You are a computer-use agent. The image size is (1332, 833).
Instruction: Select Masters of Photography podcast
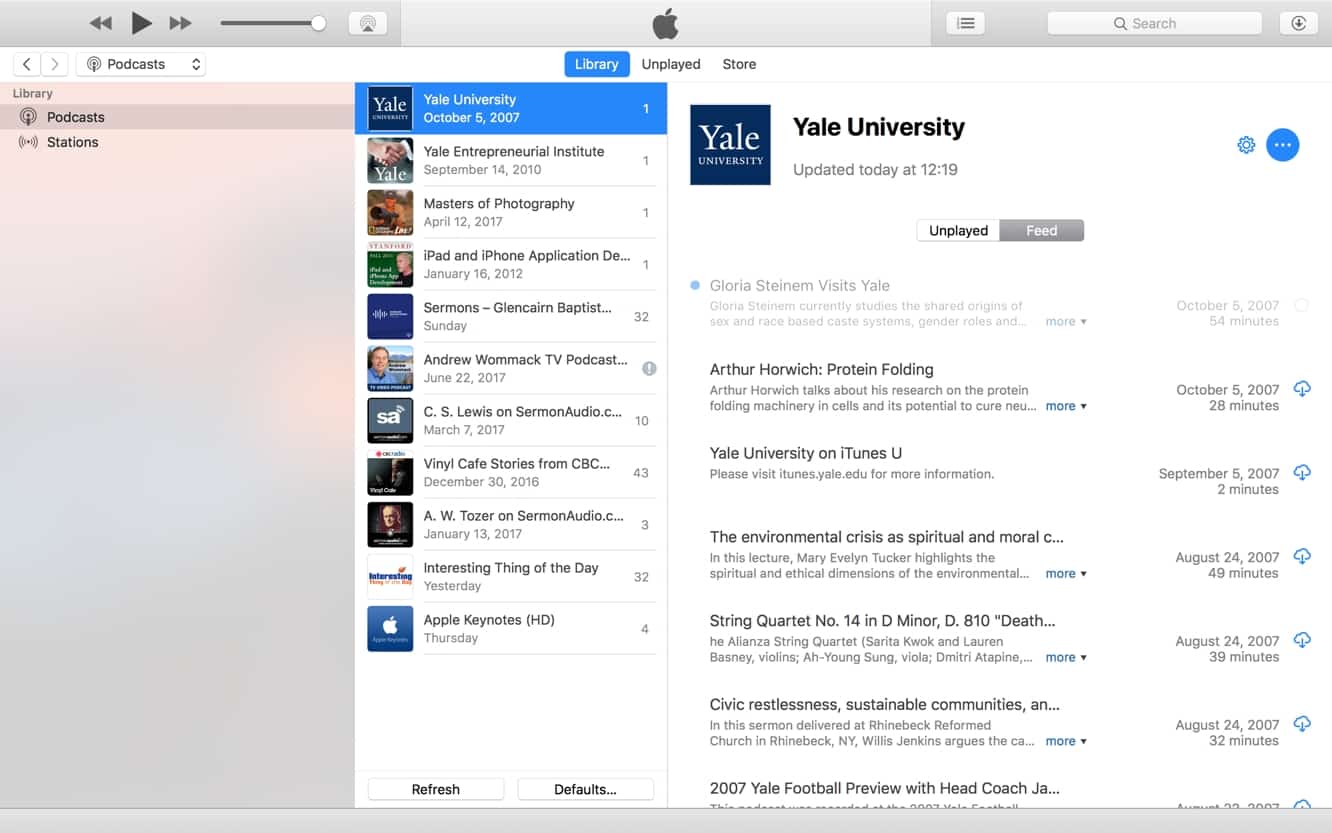(x=511, y=212)
